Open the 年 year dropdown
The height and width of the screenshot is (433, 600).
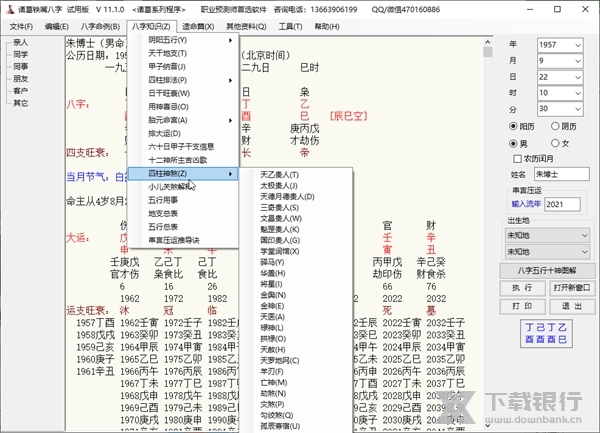(578, 45)
